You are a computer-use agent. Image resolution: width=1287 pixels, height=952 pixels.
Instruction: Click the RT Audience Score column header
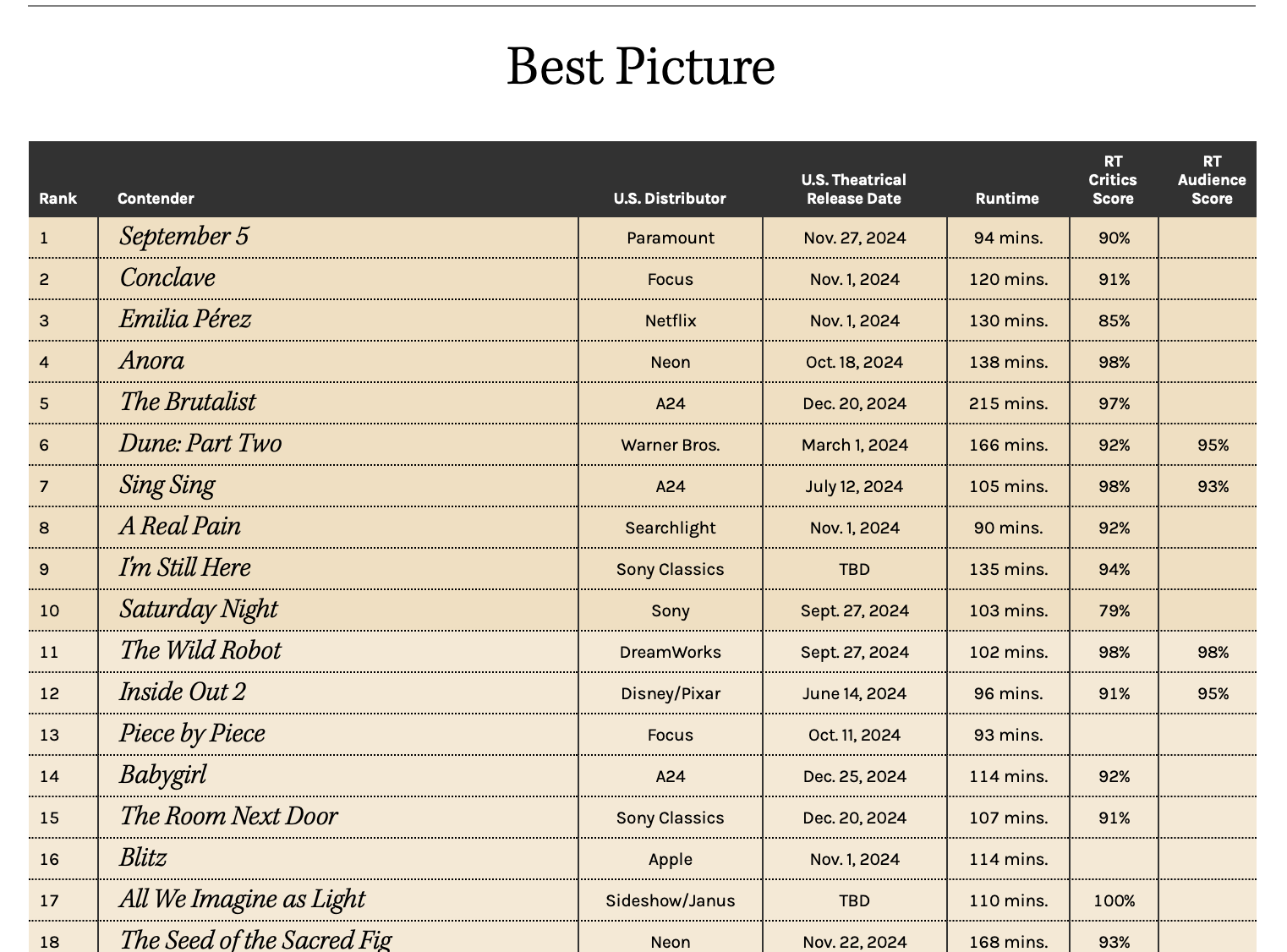click(x=1212, y=180)
